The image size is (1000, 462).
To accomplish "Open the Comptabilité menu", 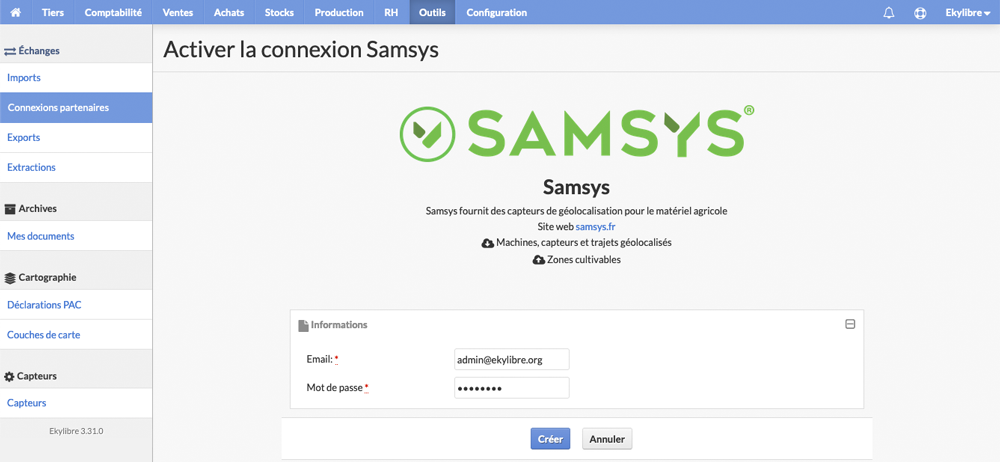I will 113,12.
